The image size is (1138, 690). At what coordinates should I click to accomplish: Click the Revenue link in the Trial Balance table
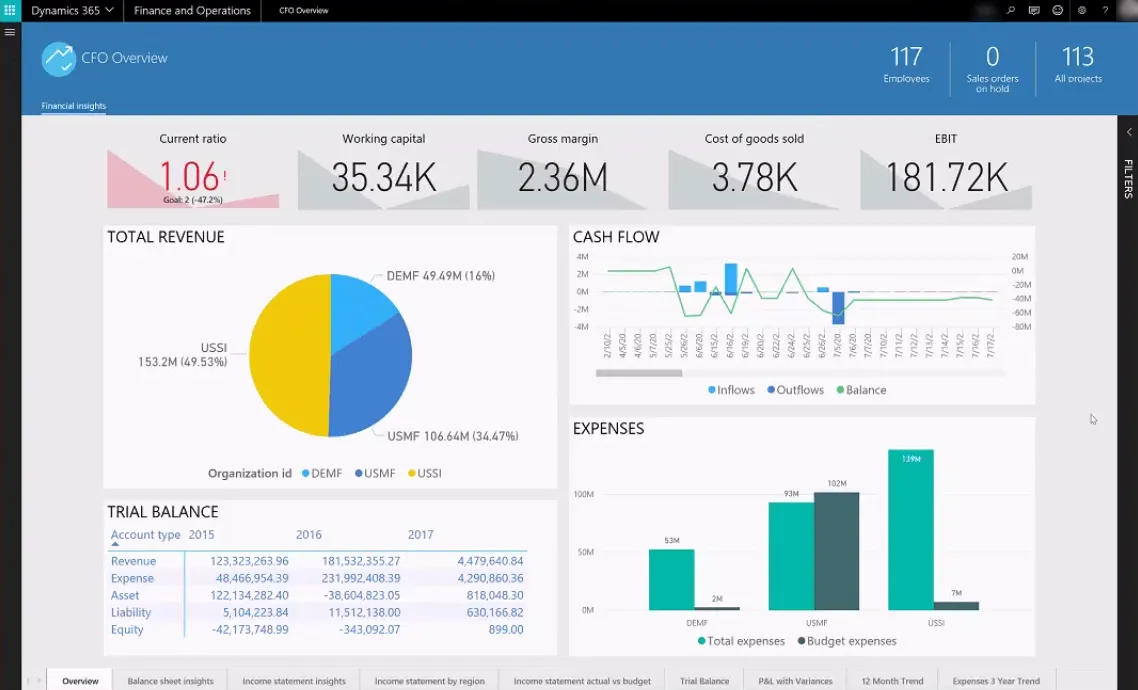[133, 561]
